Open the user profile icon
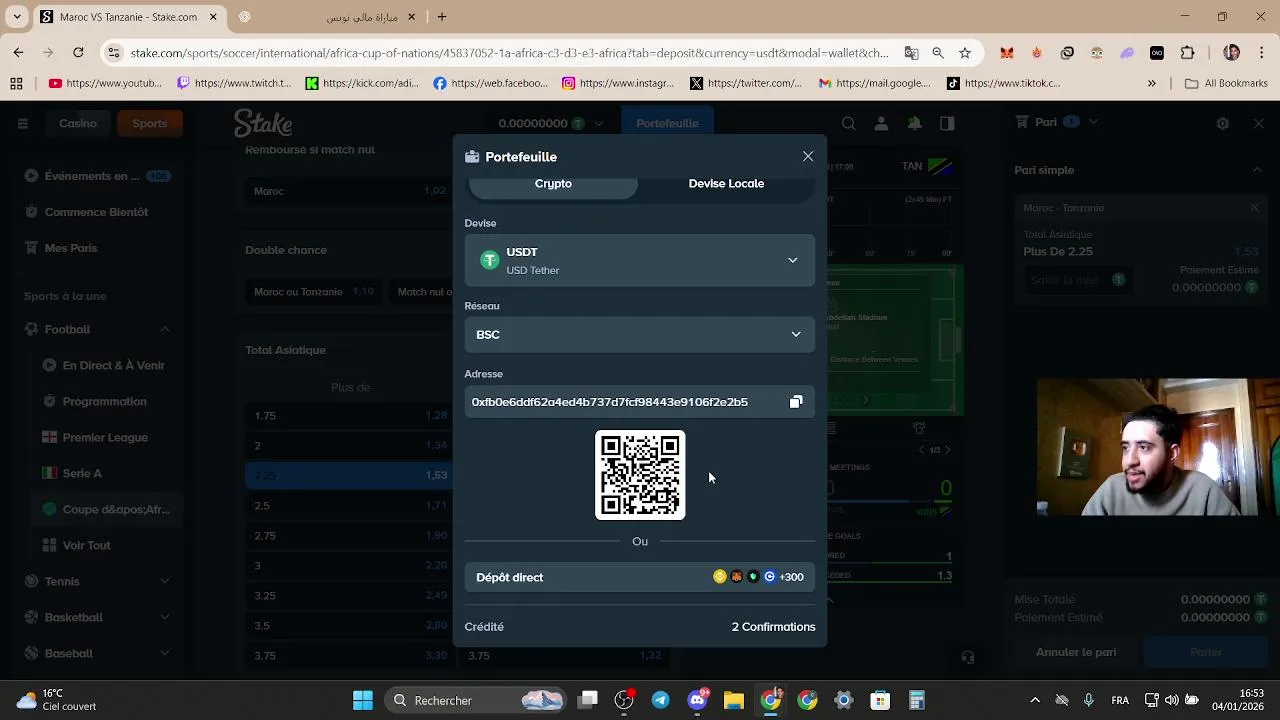 (x=881, y=123)
